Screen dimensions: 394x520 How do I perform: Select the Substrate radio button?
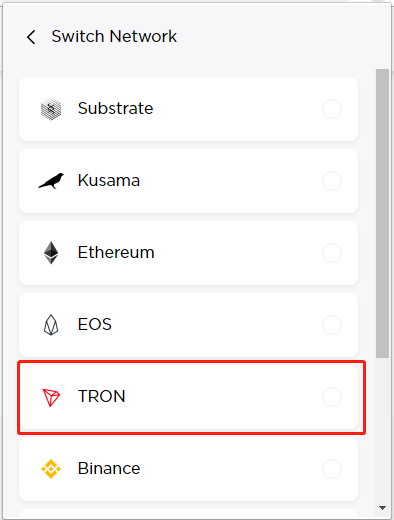click(332, 109)
